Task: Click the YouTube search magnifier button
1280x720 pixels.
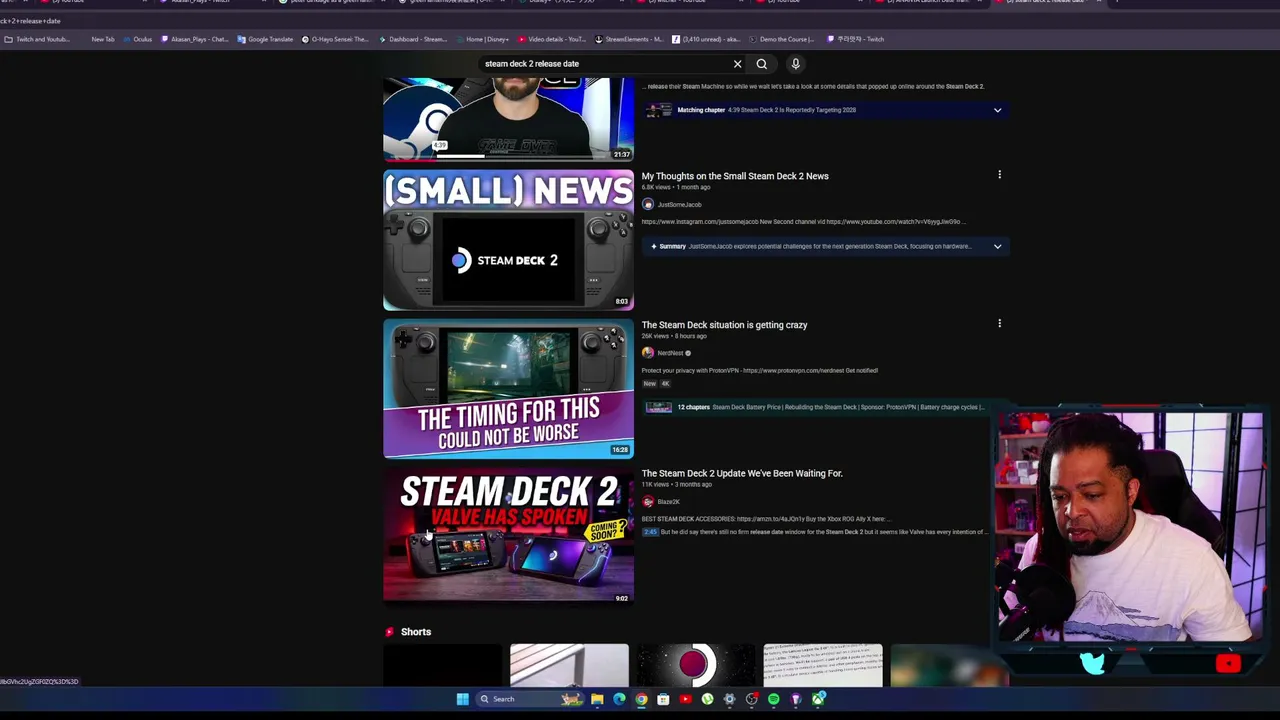Action: pyautogui.click(x=762, y=64)
